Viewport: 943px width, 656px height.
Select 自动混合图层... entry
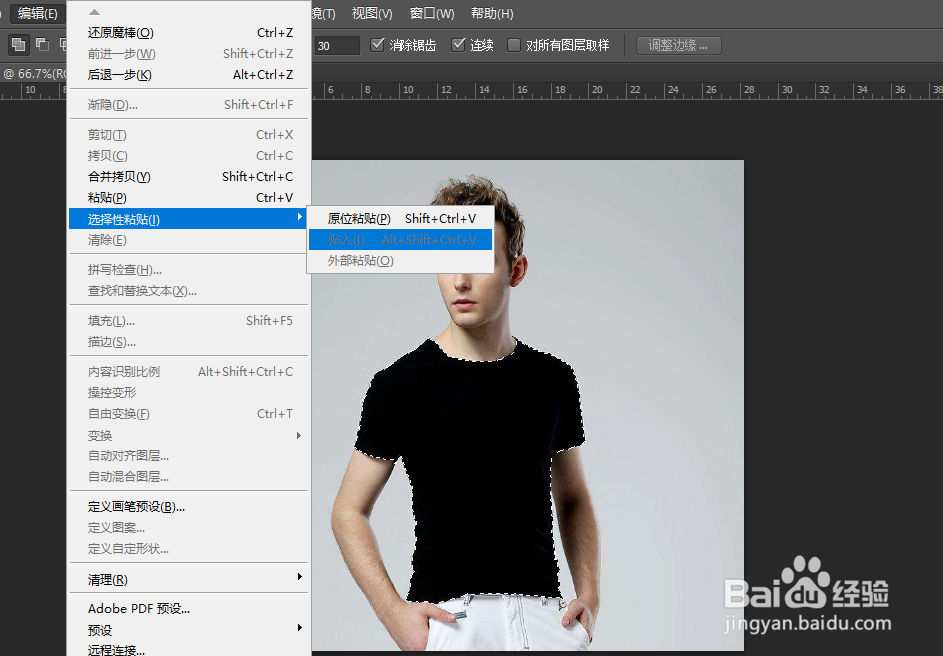click(x=189, y=477)
